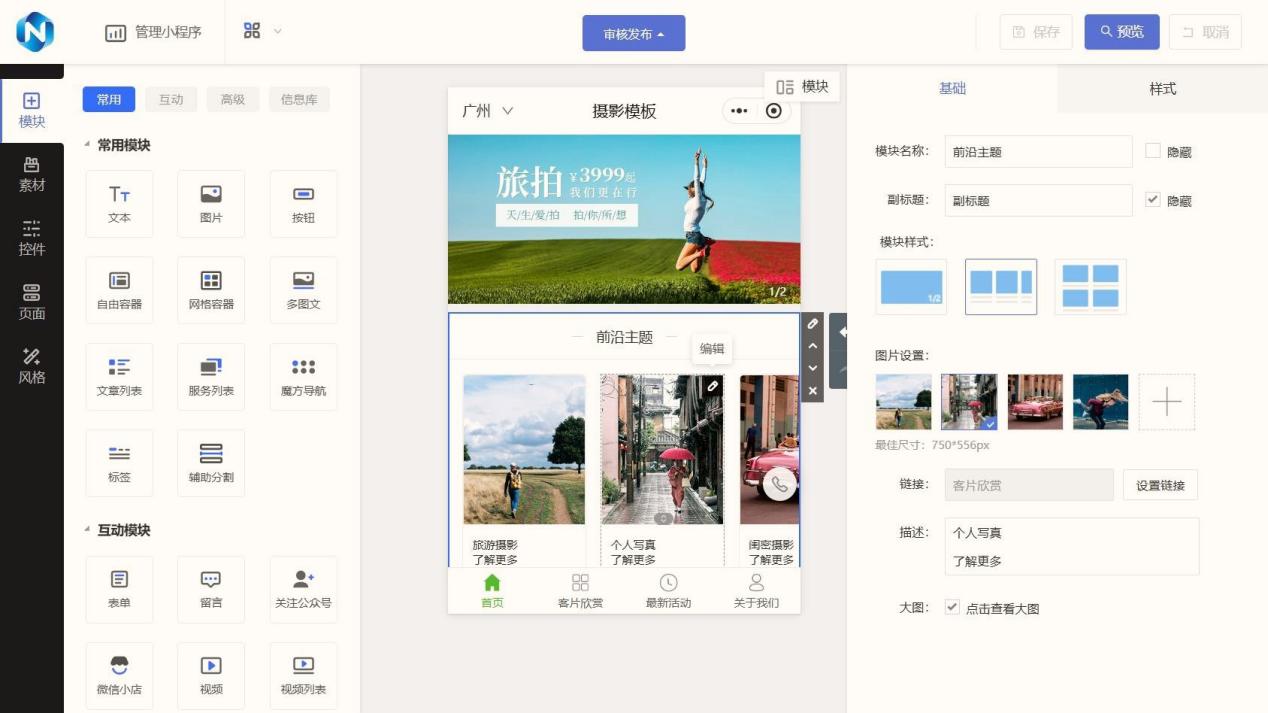Select the 服务列表 module
1268x713 pixels.
(211, 377)
